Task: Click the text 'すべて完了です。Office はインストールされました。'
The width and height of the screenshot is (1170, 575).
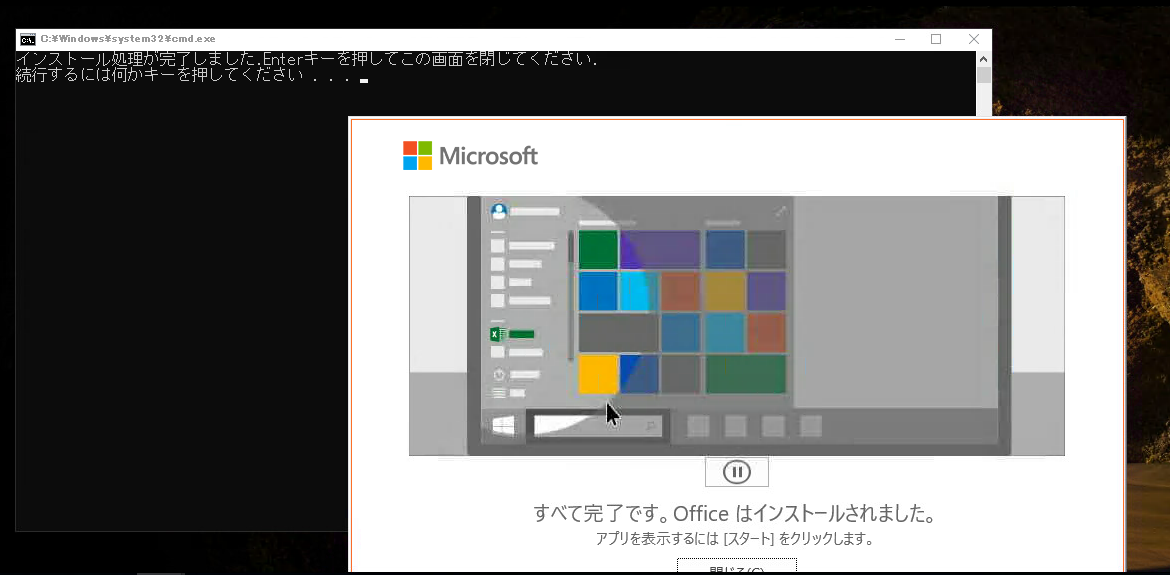Action: (734, 514)
